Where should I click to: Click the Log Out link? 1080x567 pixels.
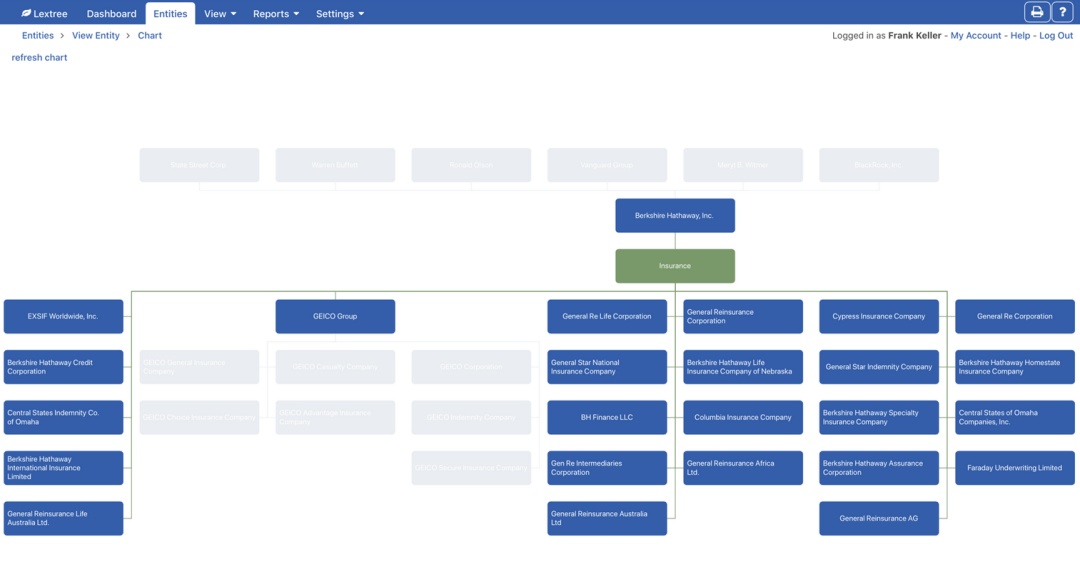pyautogui.click(x=1056, y=36)
